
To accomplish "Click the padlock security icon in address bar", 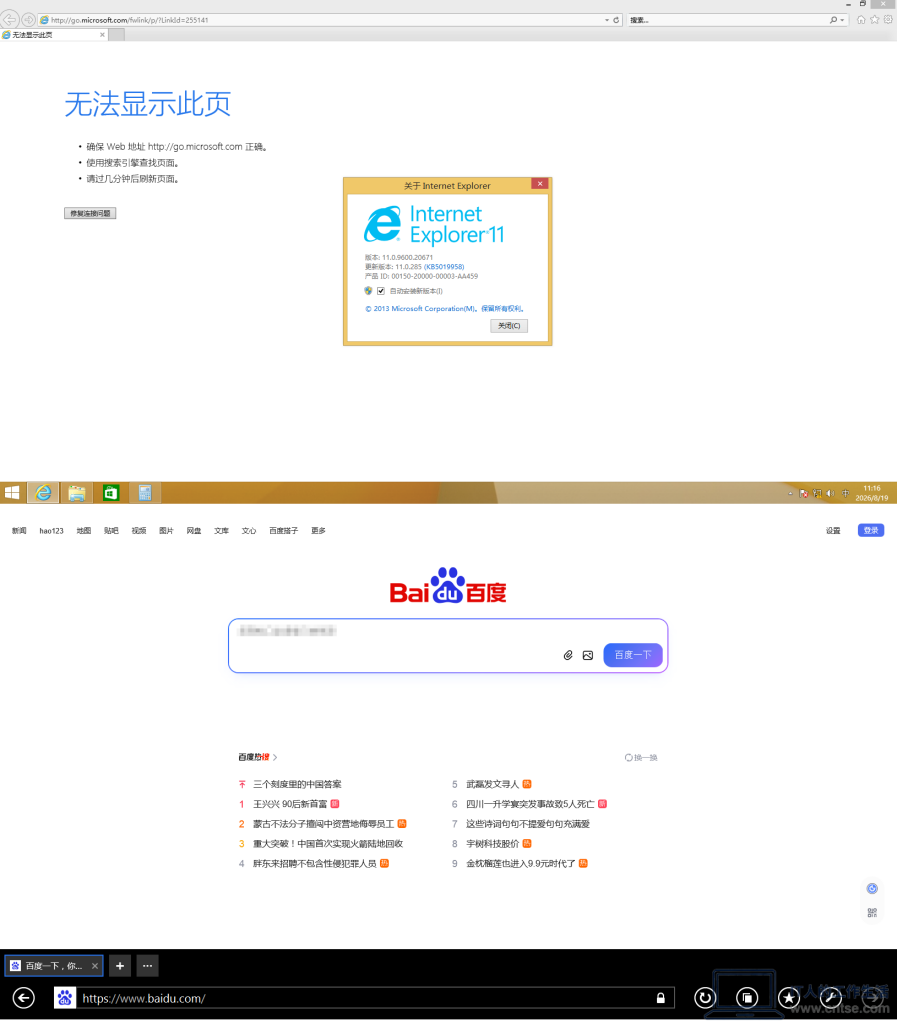I will coord(661,999).
